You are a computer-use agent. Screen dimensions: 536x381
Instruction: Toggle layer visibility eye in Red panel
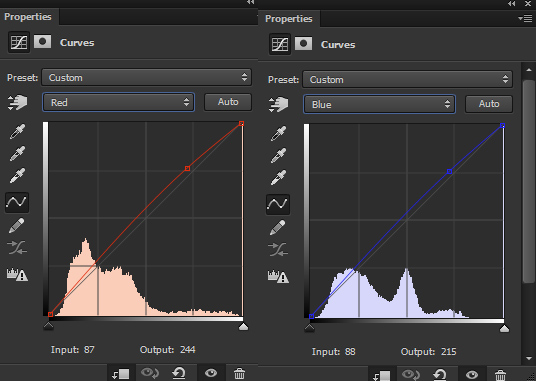pos(211,373)
